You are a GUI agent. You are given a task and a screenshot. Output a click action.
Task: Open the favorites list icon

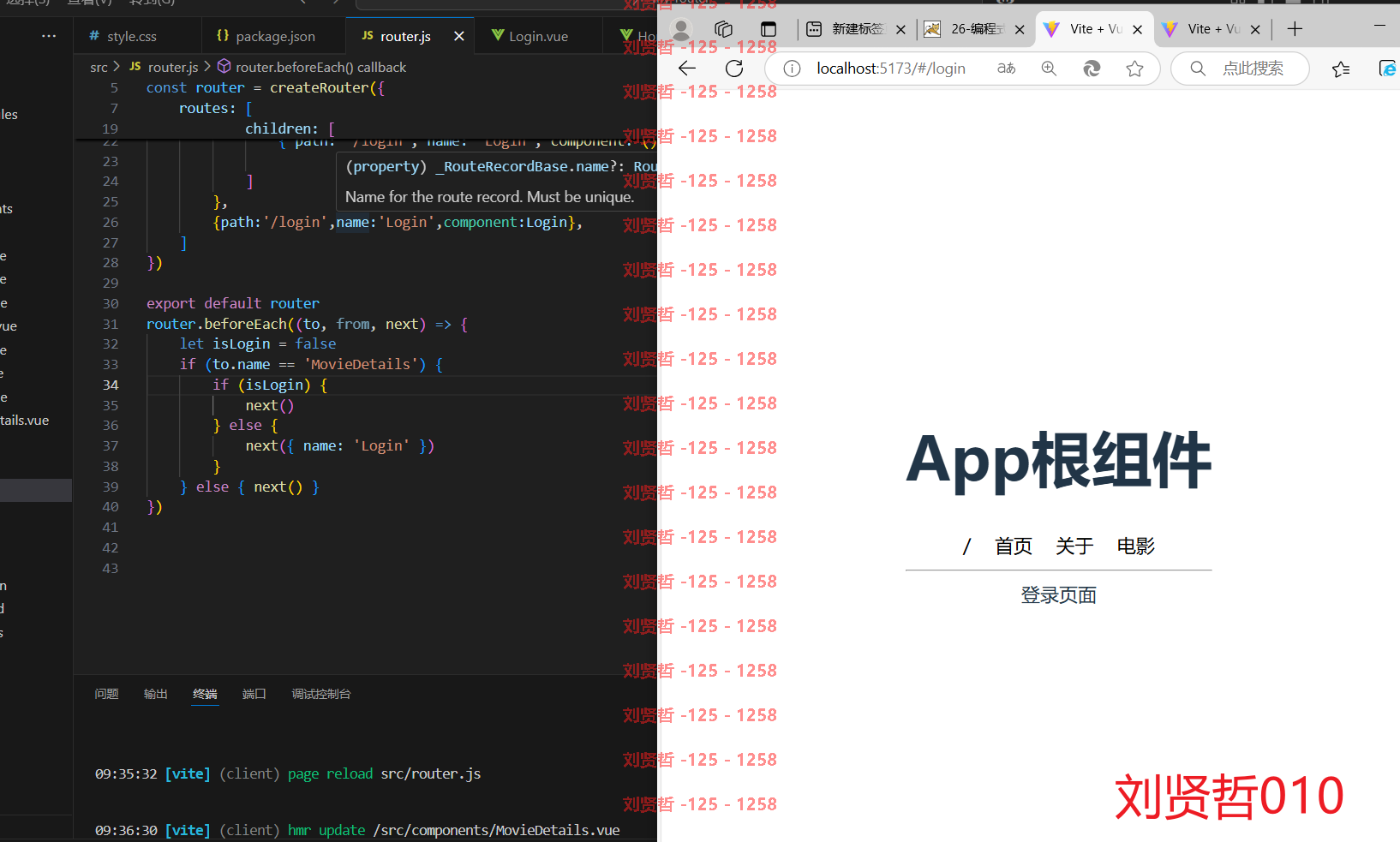point(1342,69)
